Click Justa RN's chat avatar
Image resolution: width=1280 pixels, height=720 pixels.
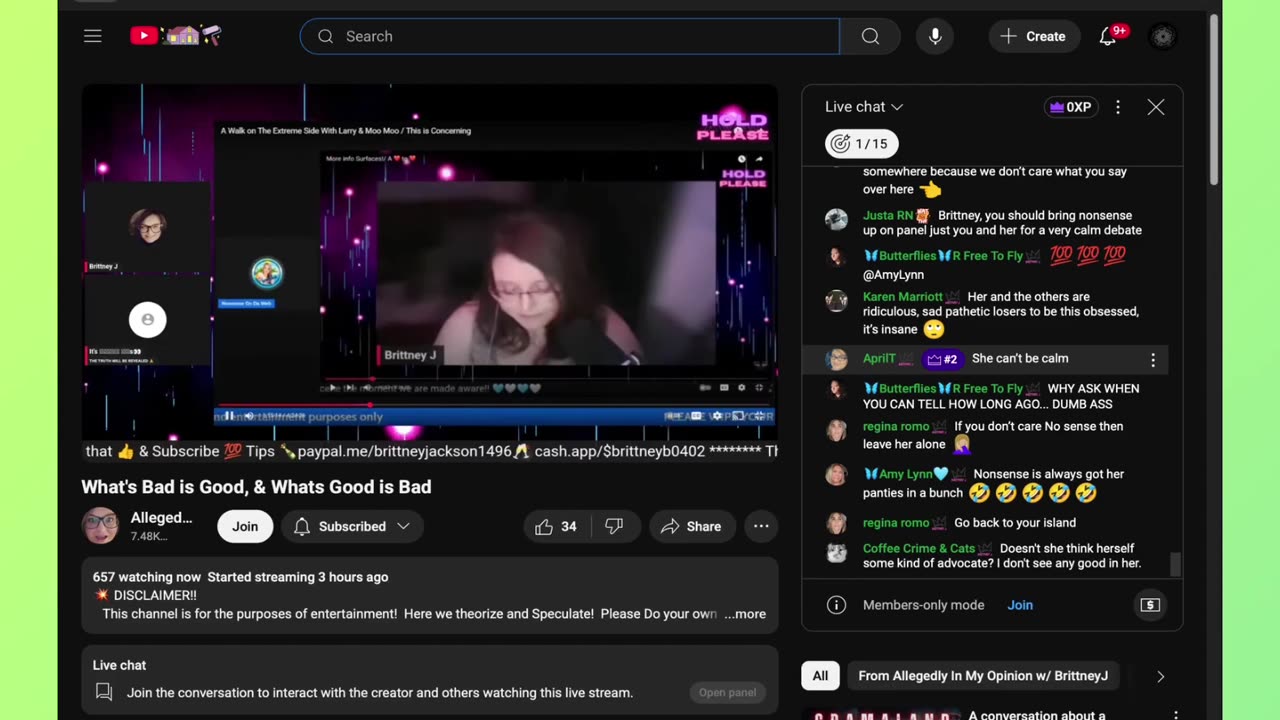pos(836,219)
